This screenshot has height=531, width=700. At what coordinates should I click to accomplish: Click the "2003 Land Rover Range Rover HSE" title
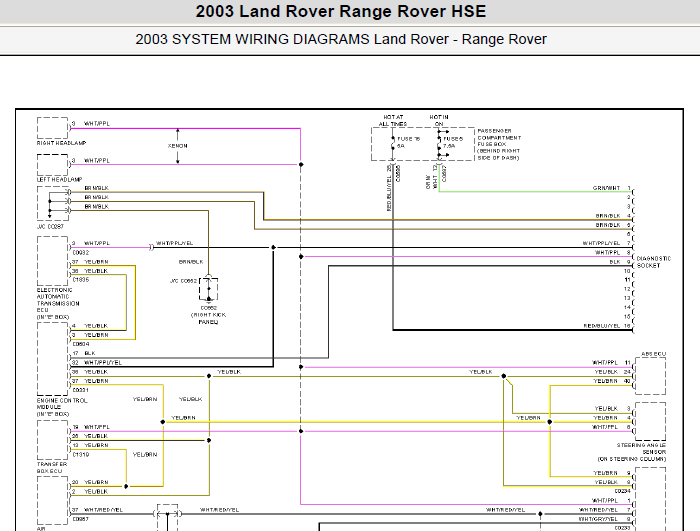tap(341, 11)
